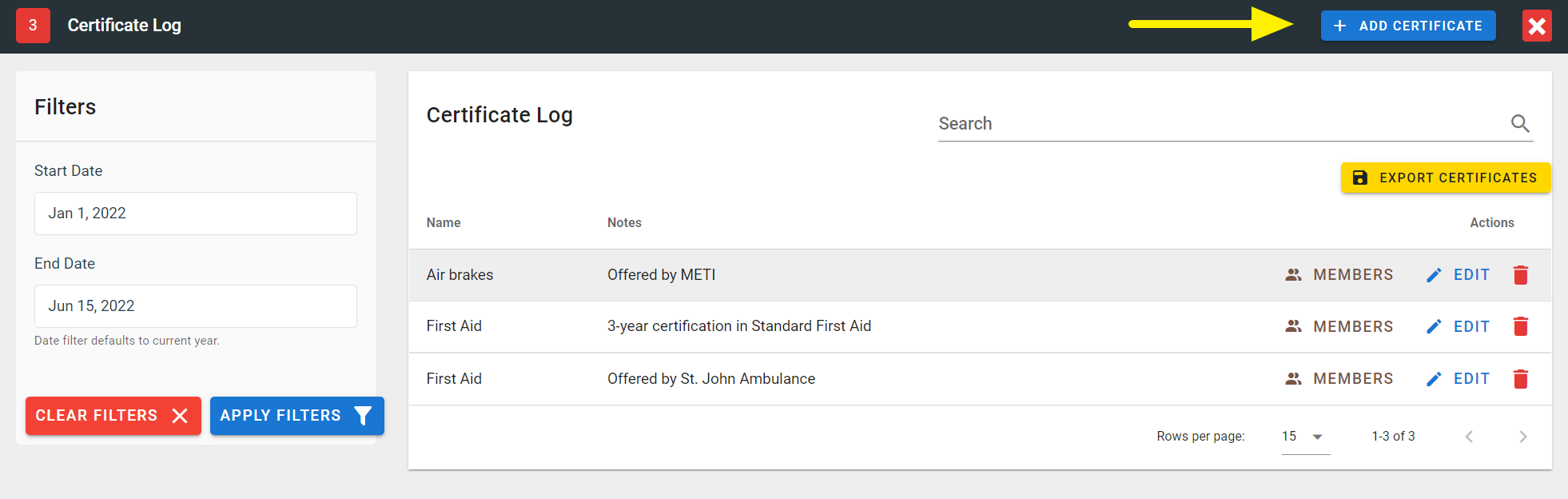Delete the Air brakes certificate
The height and width of the screenshot is (499, 1568).
1520,275
